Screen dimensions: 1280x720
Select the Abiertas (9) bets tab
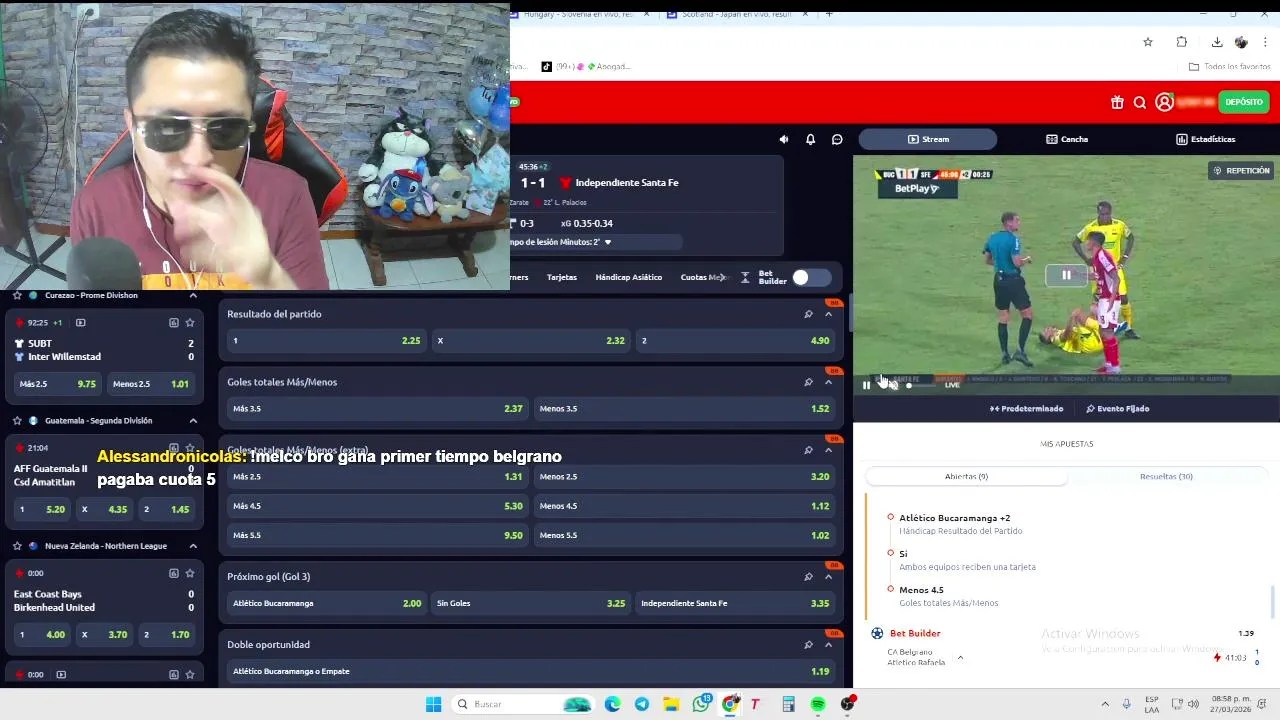(966, 477)
